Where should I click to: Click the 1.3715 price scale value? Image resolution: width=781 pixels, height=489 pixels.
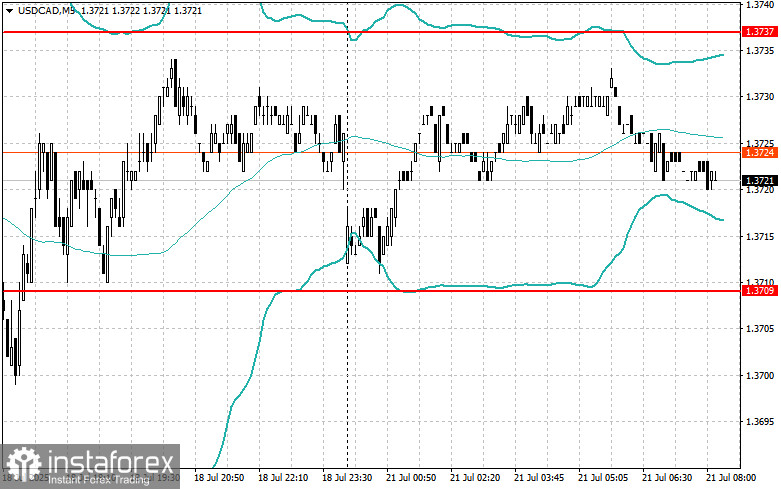[759, 236]
